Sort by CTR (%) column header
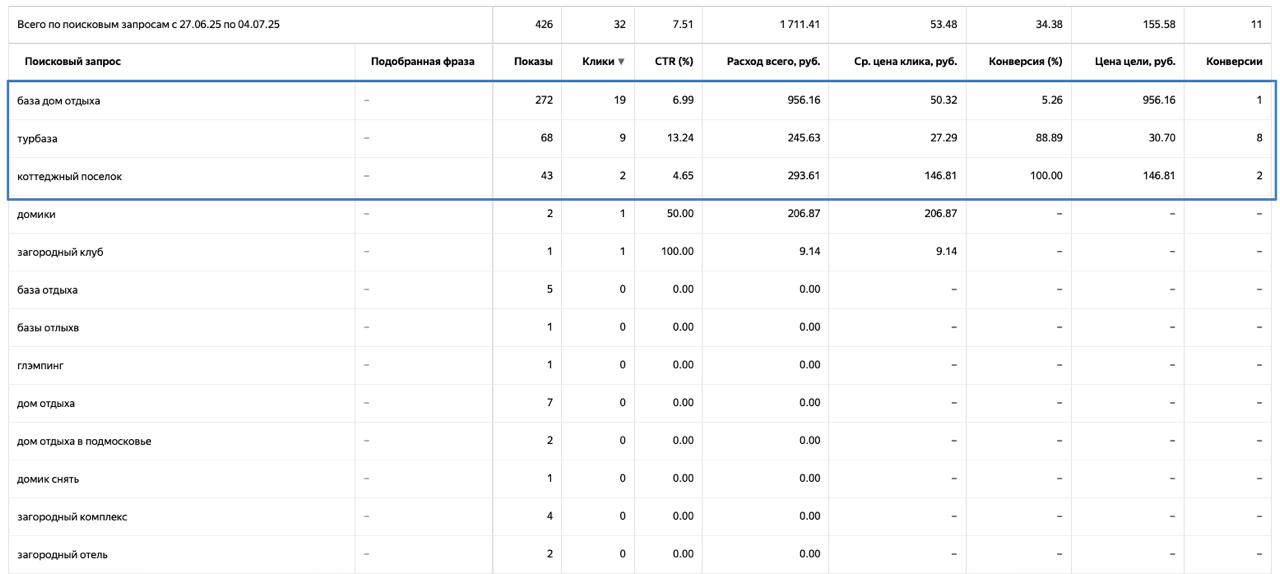Screen dimensions: 1280x574 coord(673,62)
